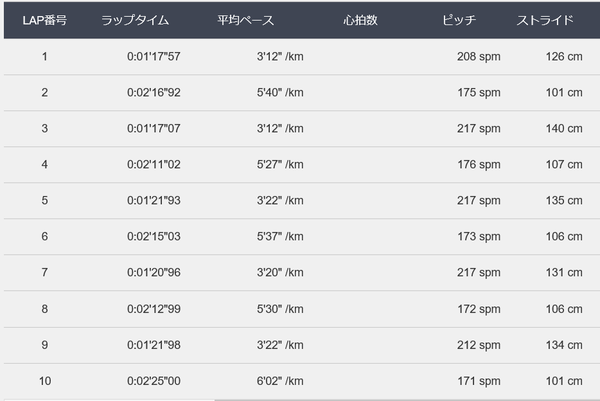The image size is (600, 401).
Task: Click the 208 spm pitch value
Action: click(479, 57)
